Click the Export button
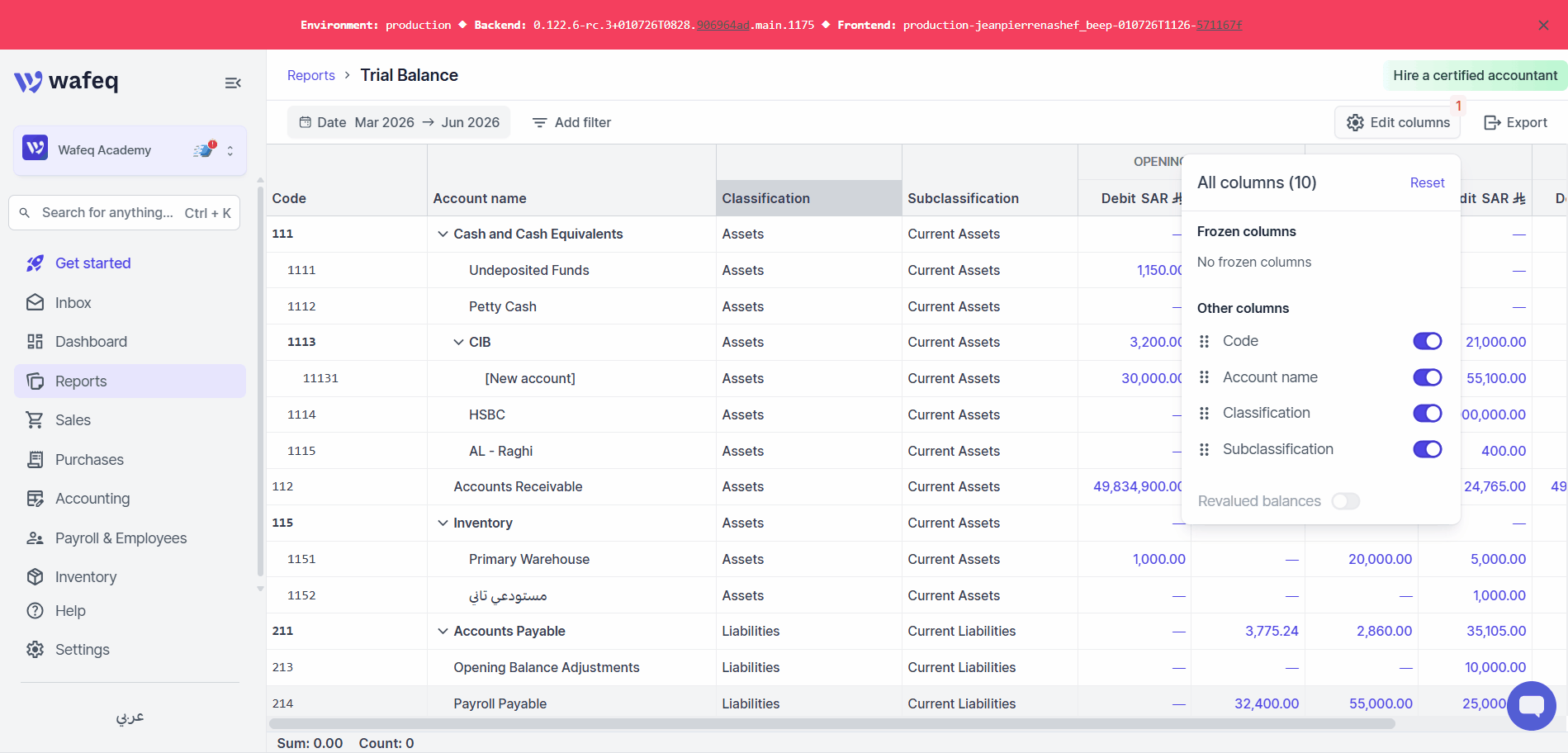The image size is (1568, 753). [1515, 122]
